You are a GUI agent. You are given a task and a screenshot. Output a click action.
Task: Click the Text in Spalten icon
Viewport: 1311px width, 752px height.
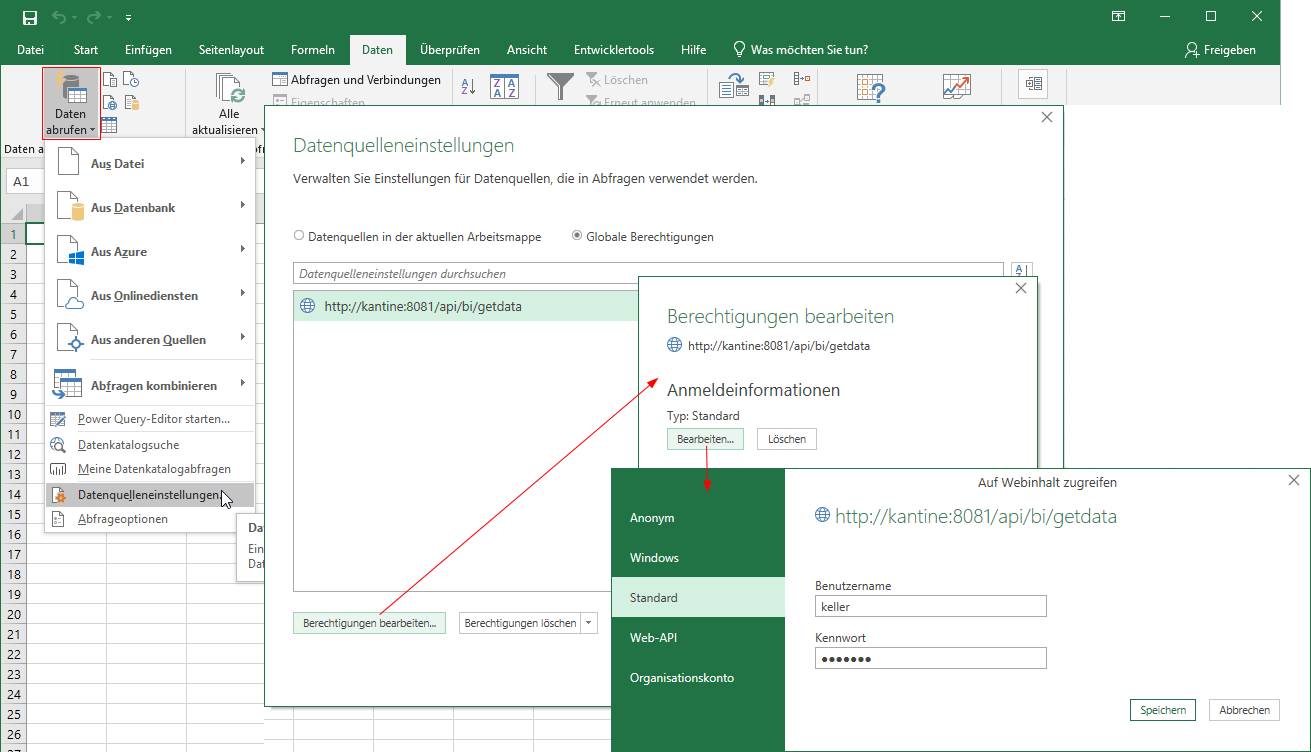pos(734,87)
